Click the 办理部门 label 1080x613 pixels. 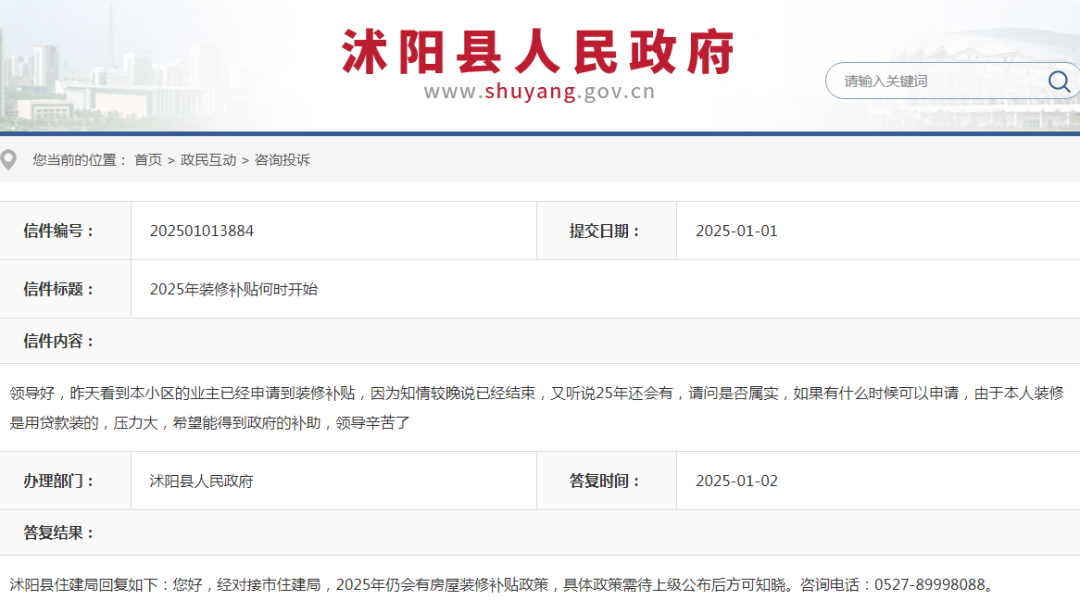(59, 481)
